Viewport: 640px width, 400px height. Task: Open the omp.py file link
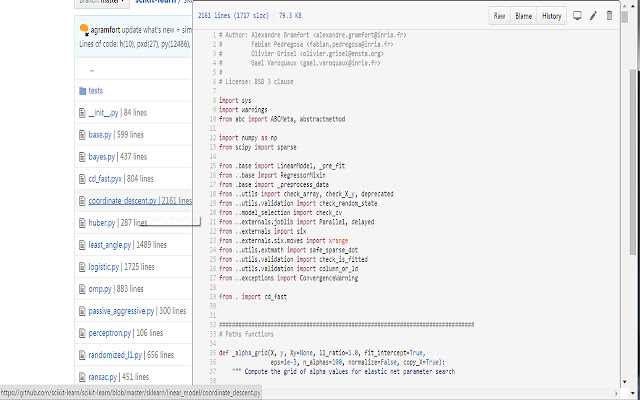click(100, 289)
